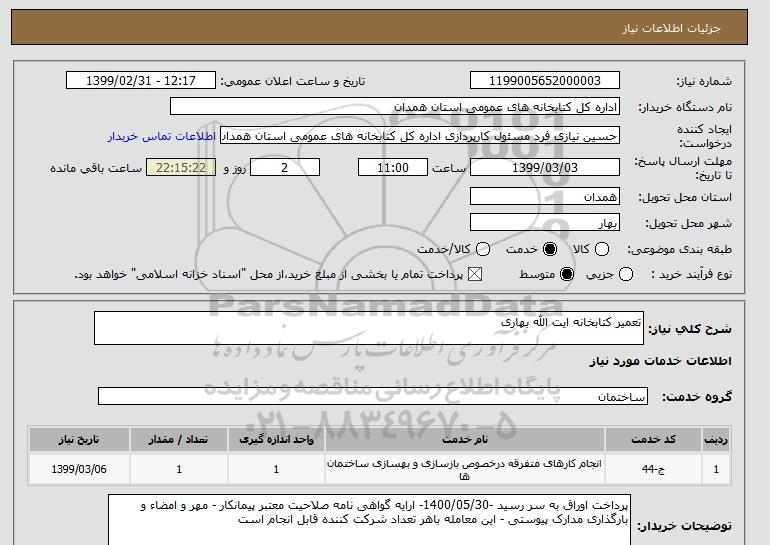Click the شماره نیاز label
The width and height of the screenshot is (770, 545).
704,81
